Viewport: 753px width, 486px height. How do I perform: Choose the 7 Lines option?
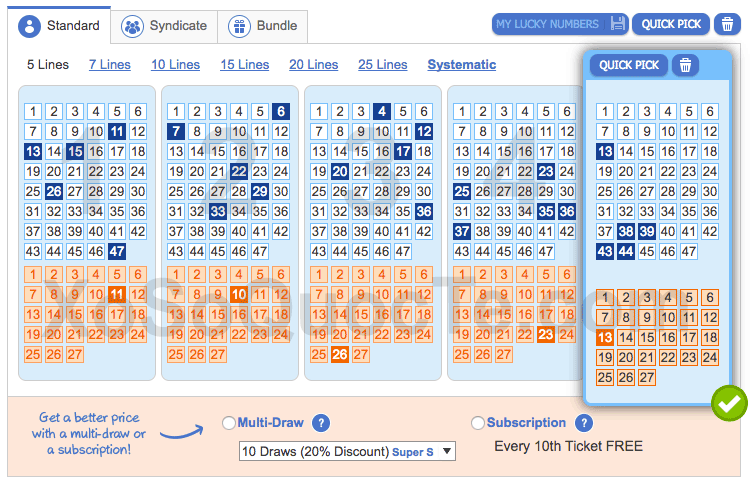pyautogui.click(x=110, y=65)
